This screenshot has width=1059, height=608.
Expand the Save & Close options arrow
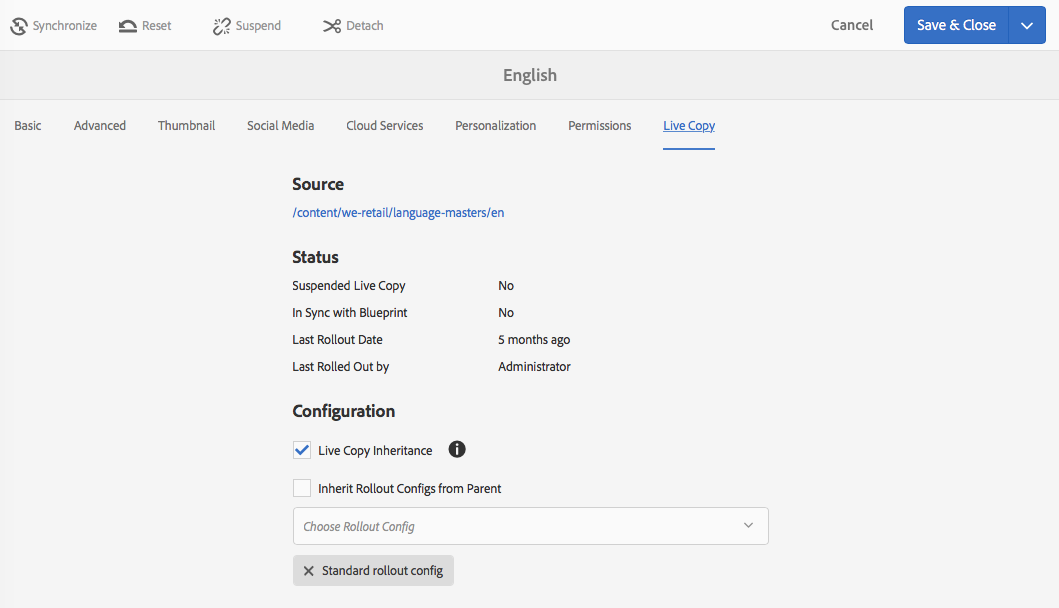pyautogui.click(x=1027, y=26)
